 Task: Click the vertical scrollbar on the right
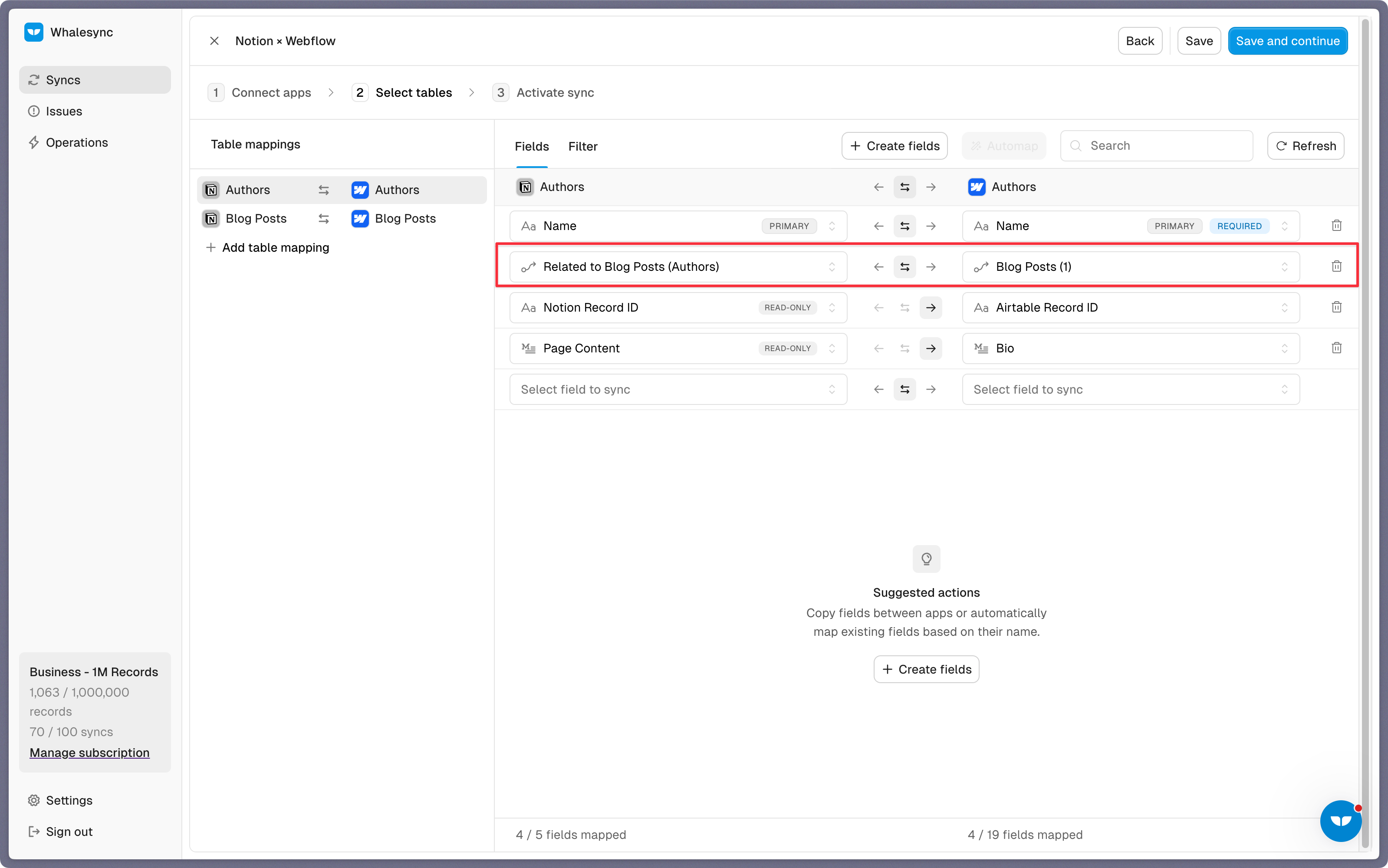[1365, 434]
